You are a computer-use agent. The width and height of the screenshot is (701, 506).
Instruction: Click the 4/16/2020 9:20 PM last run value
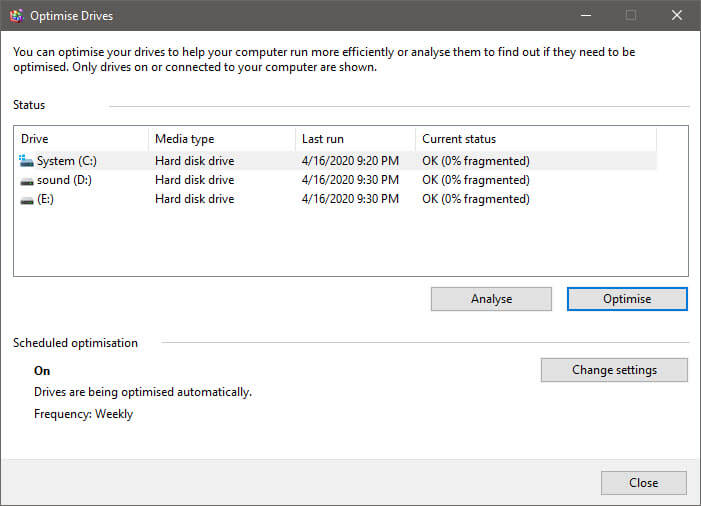coord(350,160)
